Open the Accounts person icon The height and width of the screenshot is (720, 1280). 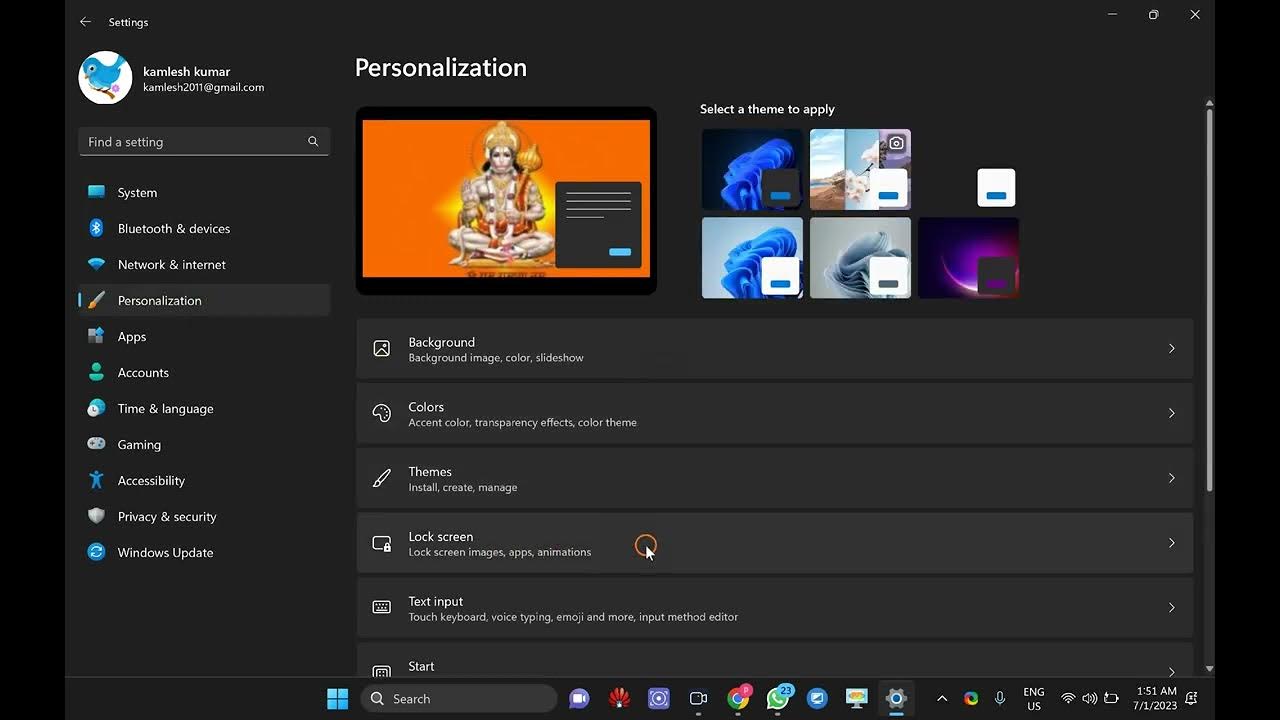tap(96, 372)
